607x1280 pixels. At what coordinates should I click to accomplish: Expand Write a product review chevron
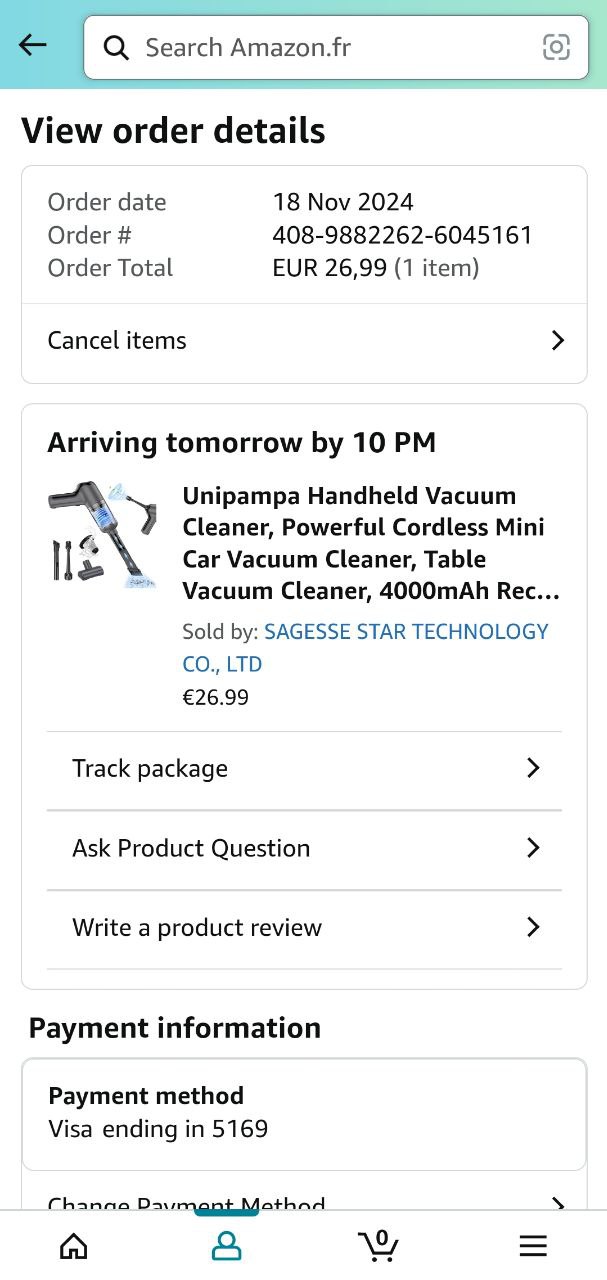(x=533, y=927)
